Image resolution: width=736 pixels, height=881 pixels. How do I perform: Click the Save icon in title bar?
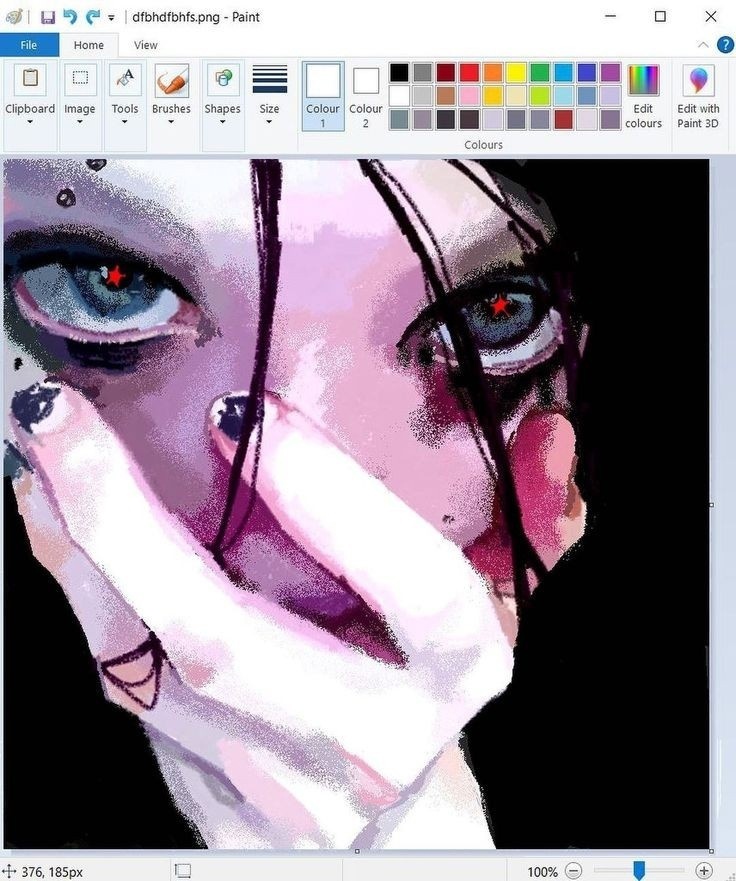(x=48, y=17)
